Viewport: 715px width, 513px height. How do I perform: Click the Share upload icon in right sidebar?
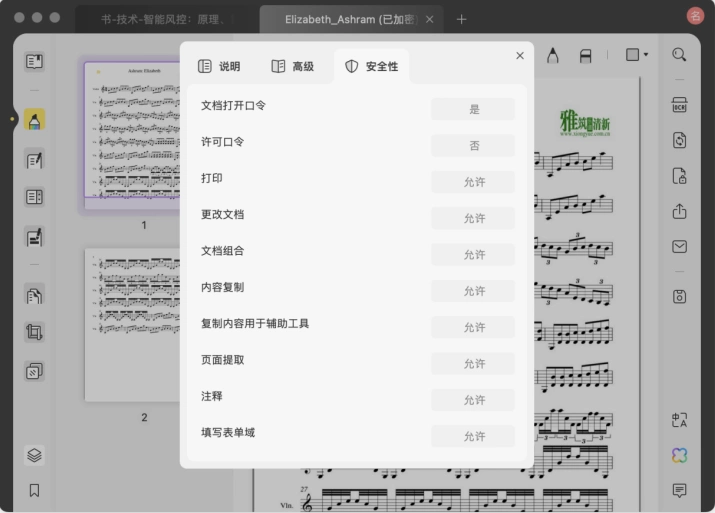[679, 211]
